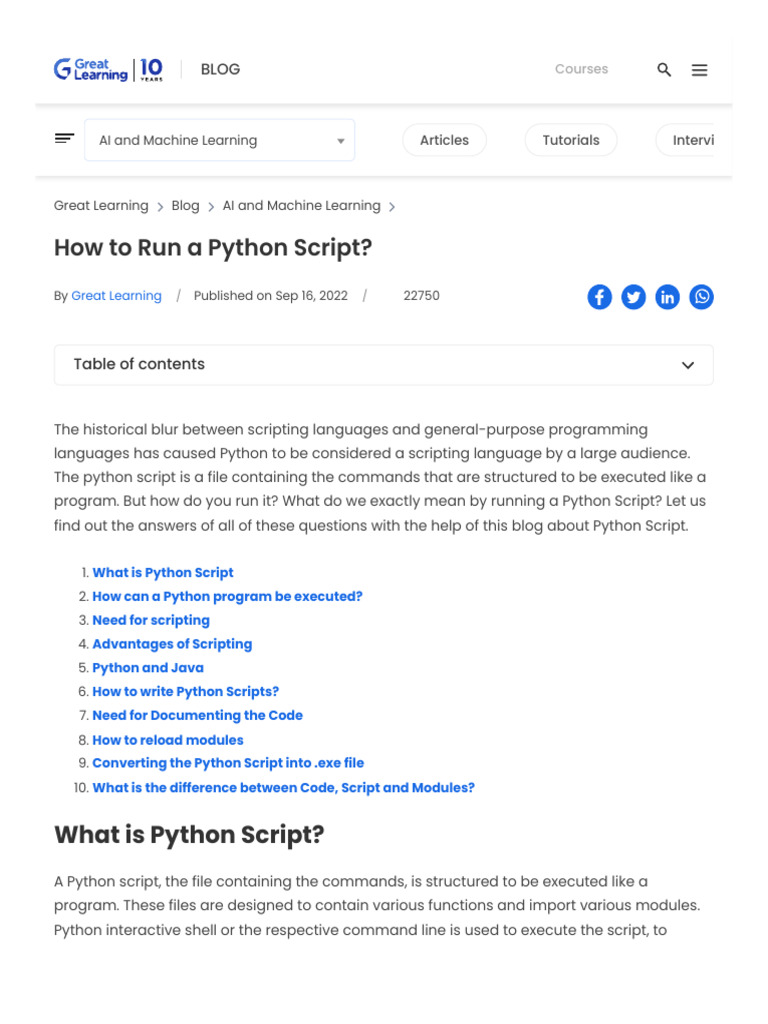
Task: Click the category filter lines icon
Action: (x=64, y=139)
